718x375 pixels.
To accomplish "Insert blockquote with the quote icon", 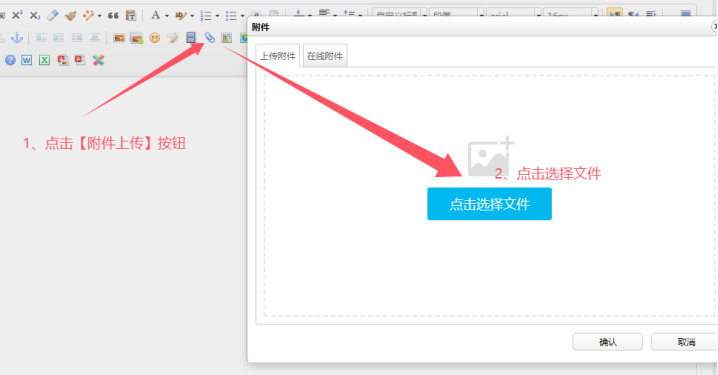I will coord(113,16).
